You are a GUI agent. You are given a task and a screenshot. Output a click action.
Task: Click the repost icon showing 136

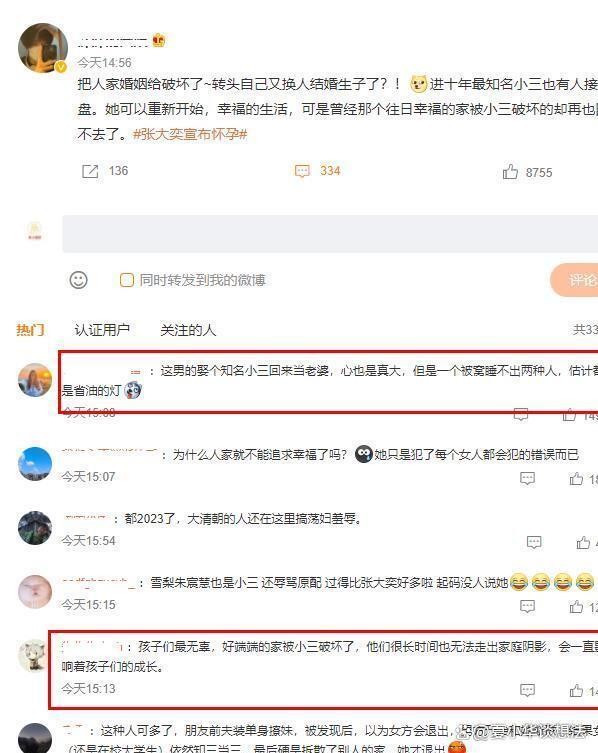90,171
